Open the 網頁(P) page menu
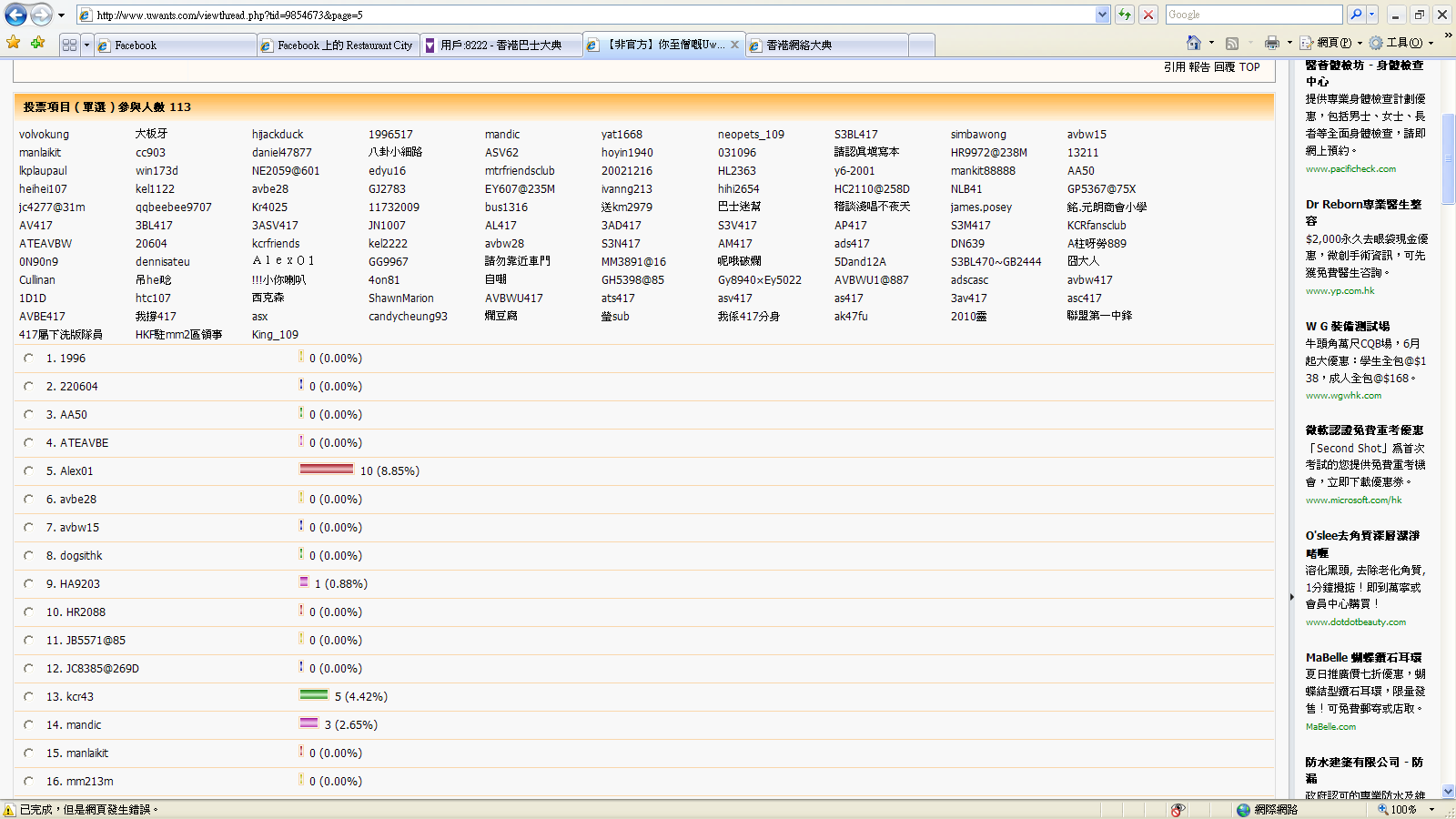This screenshot has width=1456, height=819. pyautogui.click(x=1331, y=43)
